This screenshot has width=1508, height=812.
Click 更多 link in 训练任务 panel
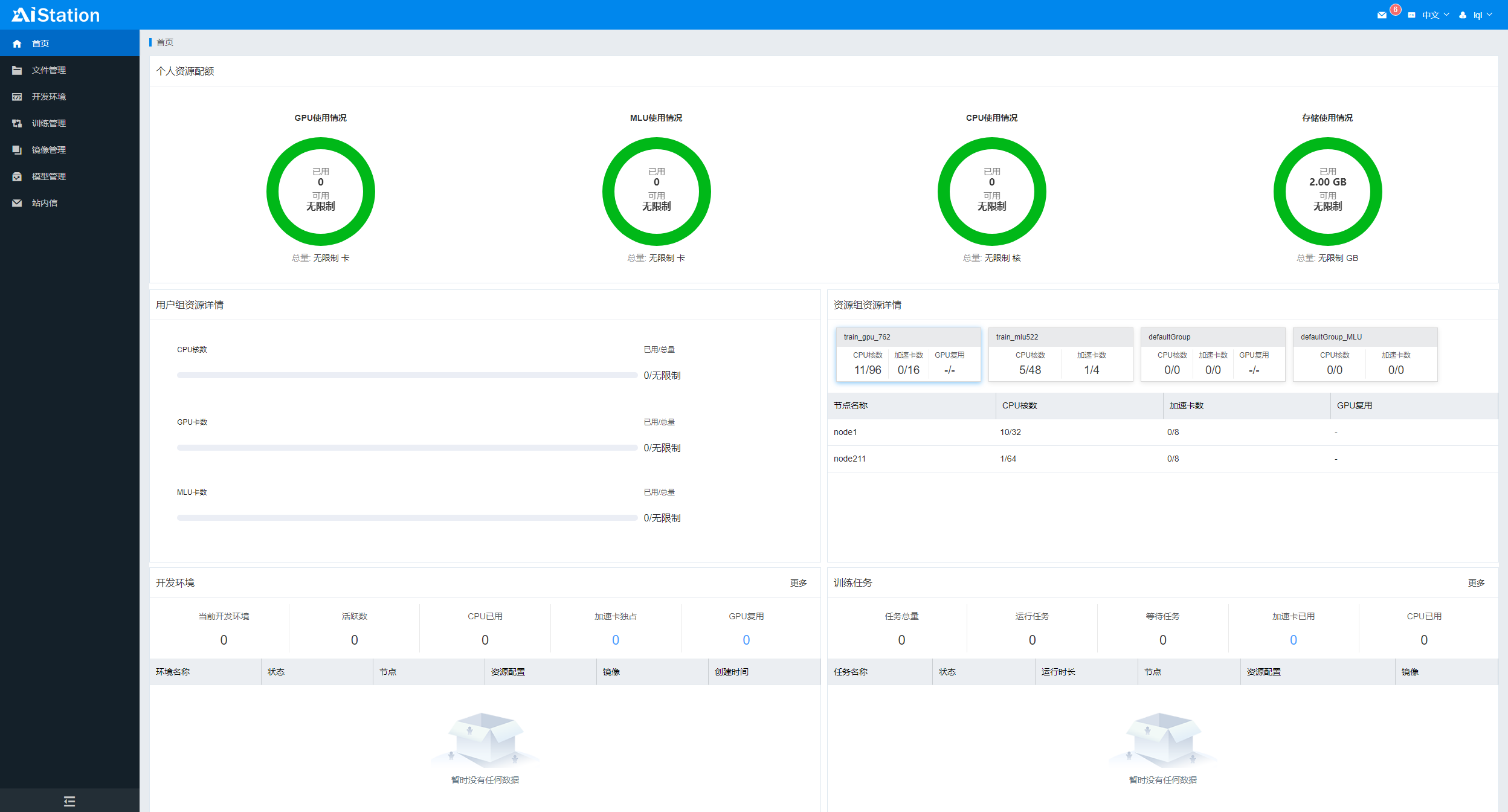[1476, 583]
